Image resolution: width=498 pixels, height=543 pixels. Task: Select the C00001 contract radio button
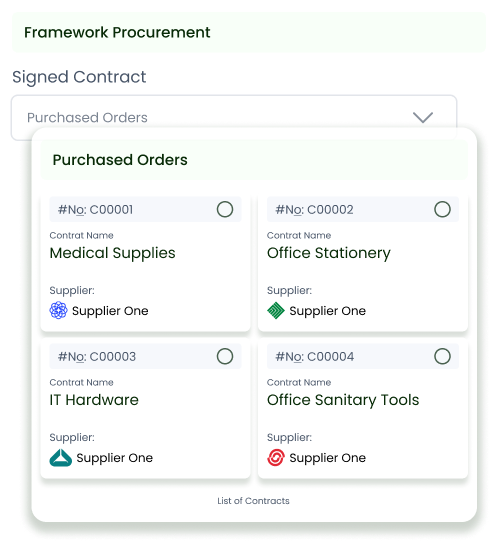pos(225,209)
